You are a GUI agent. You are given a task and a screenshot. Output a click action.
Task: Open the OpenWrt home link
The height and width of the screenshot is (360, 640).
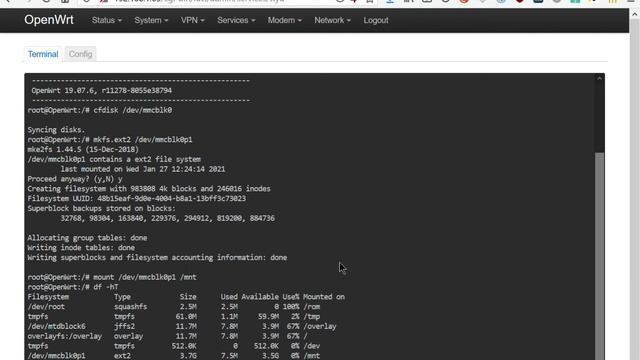(x=49, y=20)
